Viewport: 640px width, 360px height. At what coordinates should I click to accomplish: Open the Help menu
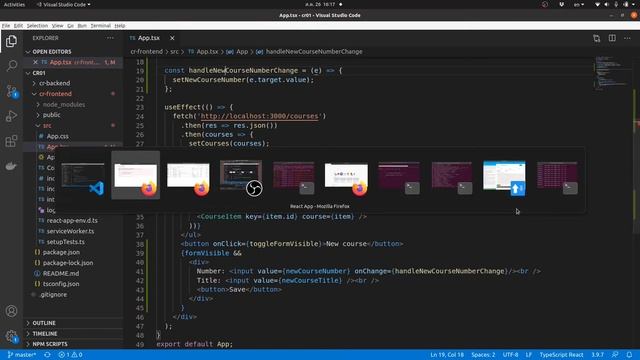point(120,26)
